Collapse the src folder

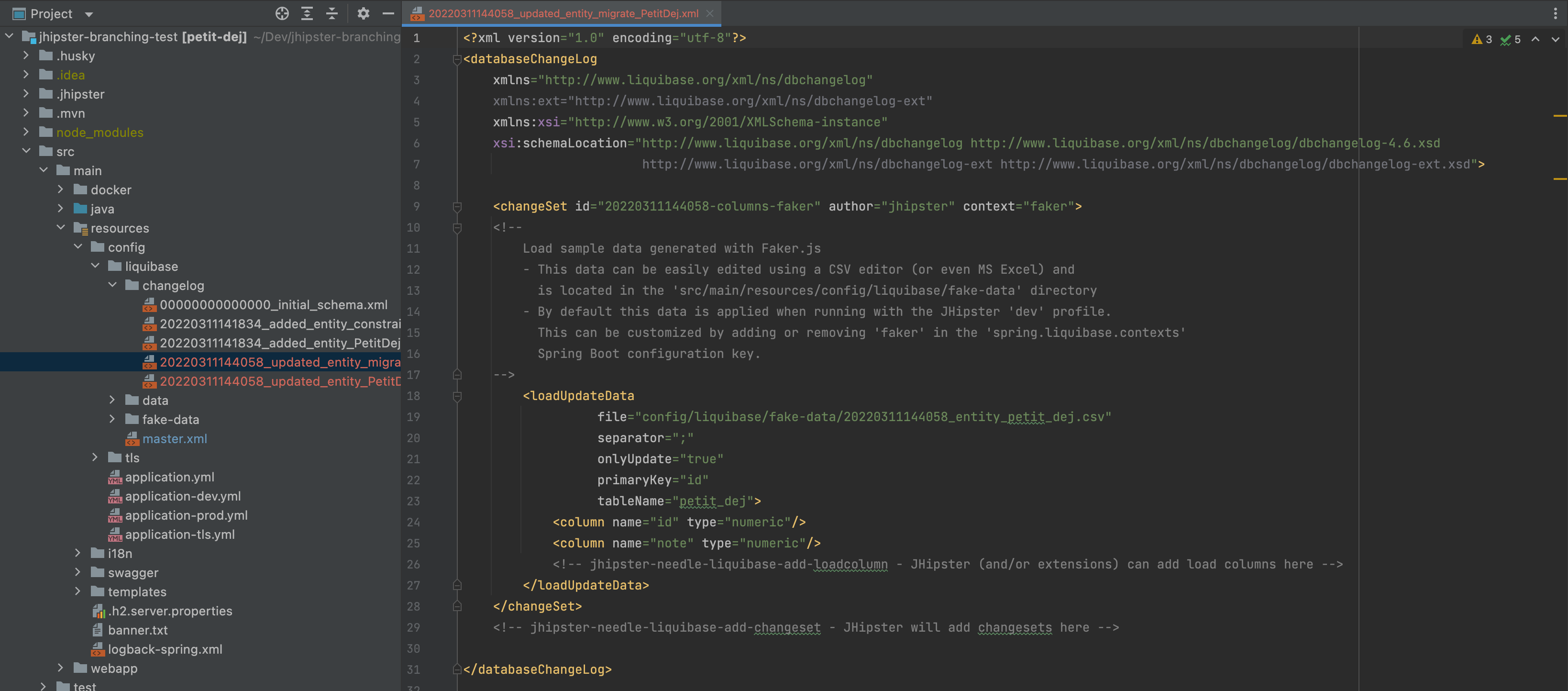pyautogui.click(x=26, y=151)
